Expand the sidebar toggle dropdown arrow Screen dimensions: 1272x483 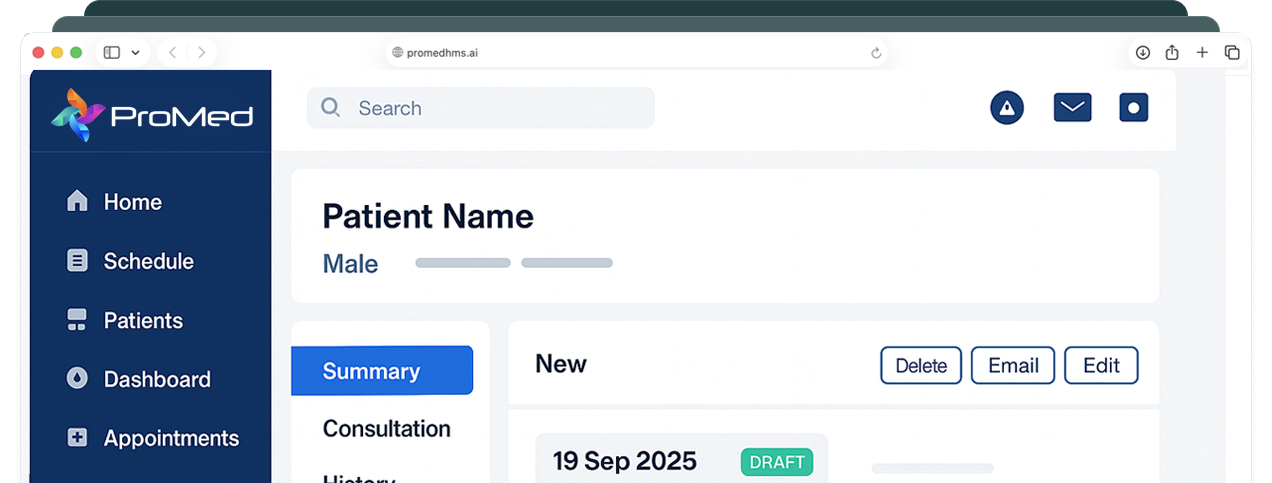(135, 53)
